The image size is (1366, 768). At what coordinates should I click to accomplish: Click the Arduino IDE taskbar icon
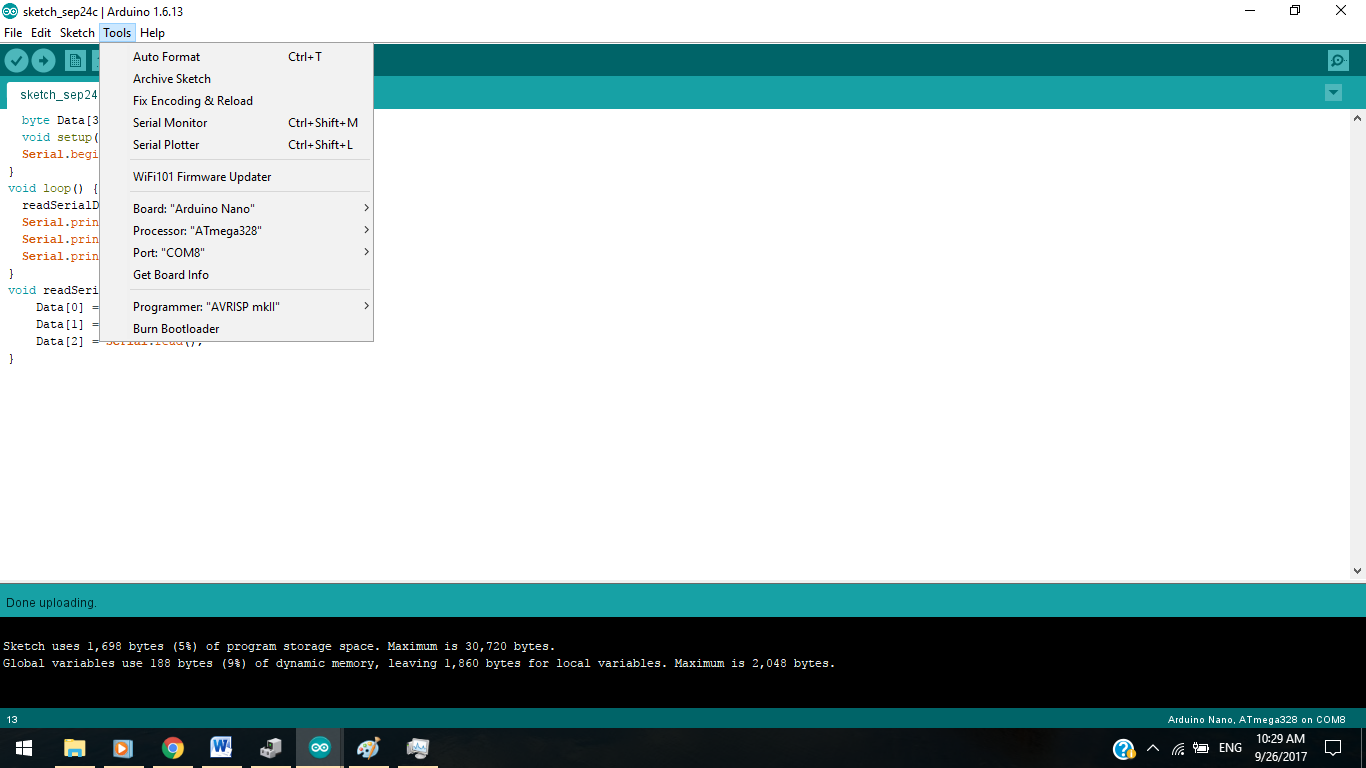319,748
